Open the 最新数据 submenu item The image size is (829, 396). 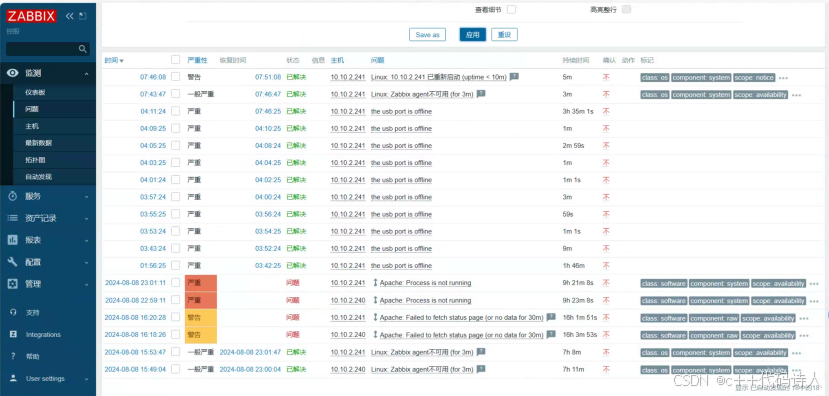pyautogui.click(x=39, y=143)
